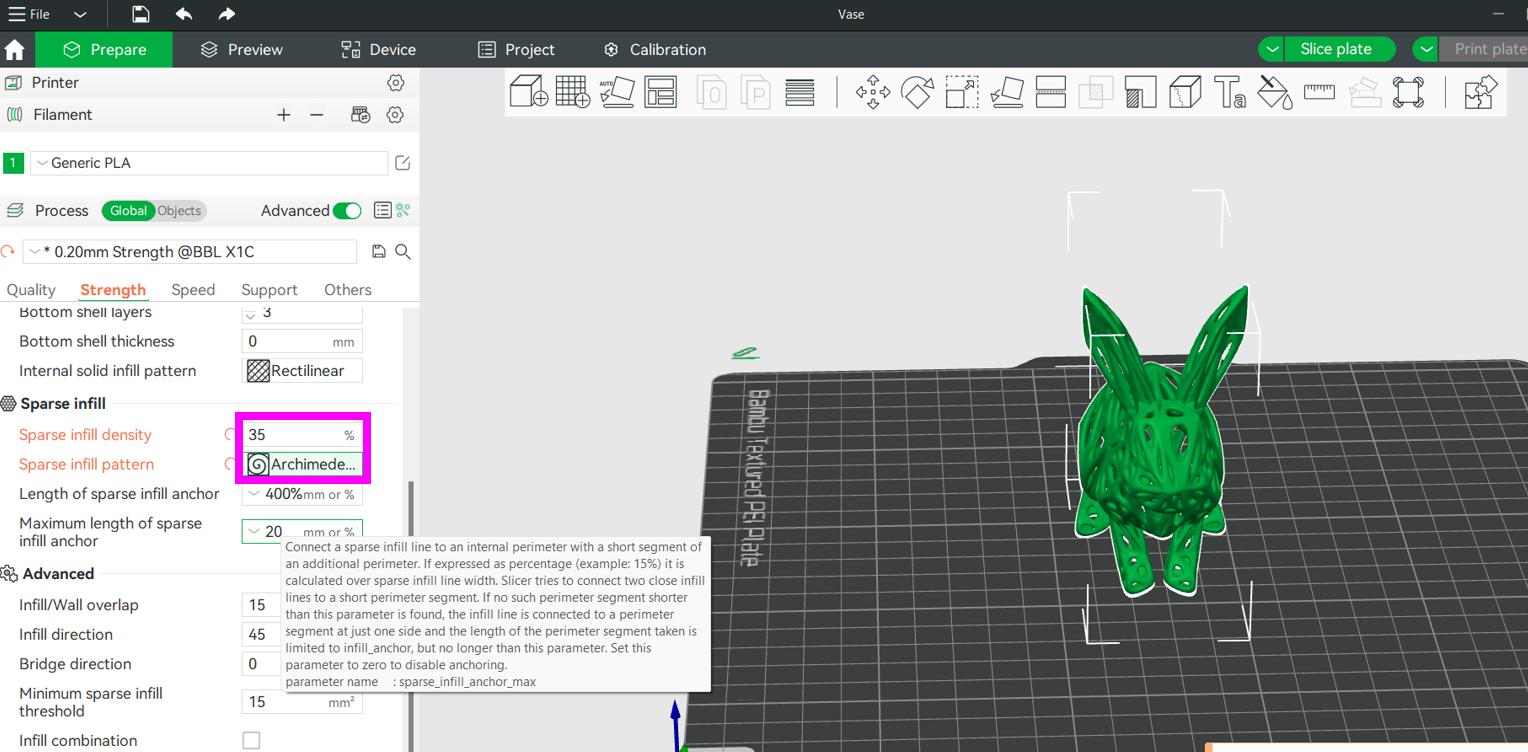The width and height of the screenshot is (1528, 752).
Task: Select the Text shape tool
Action: tap(1230, 92)
